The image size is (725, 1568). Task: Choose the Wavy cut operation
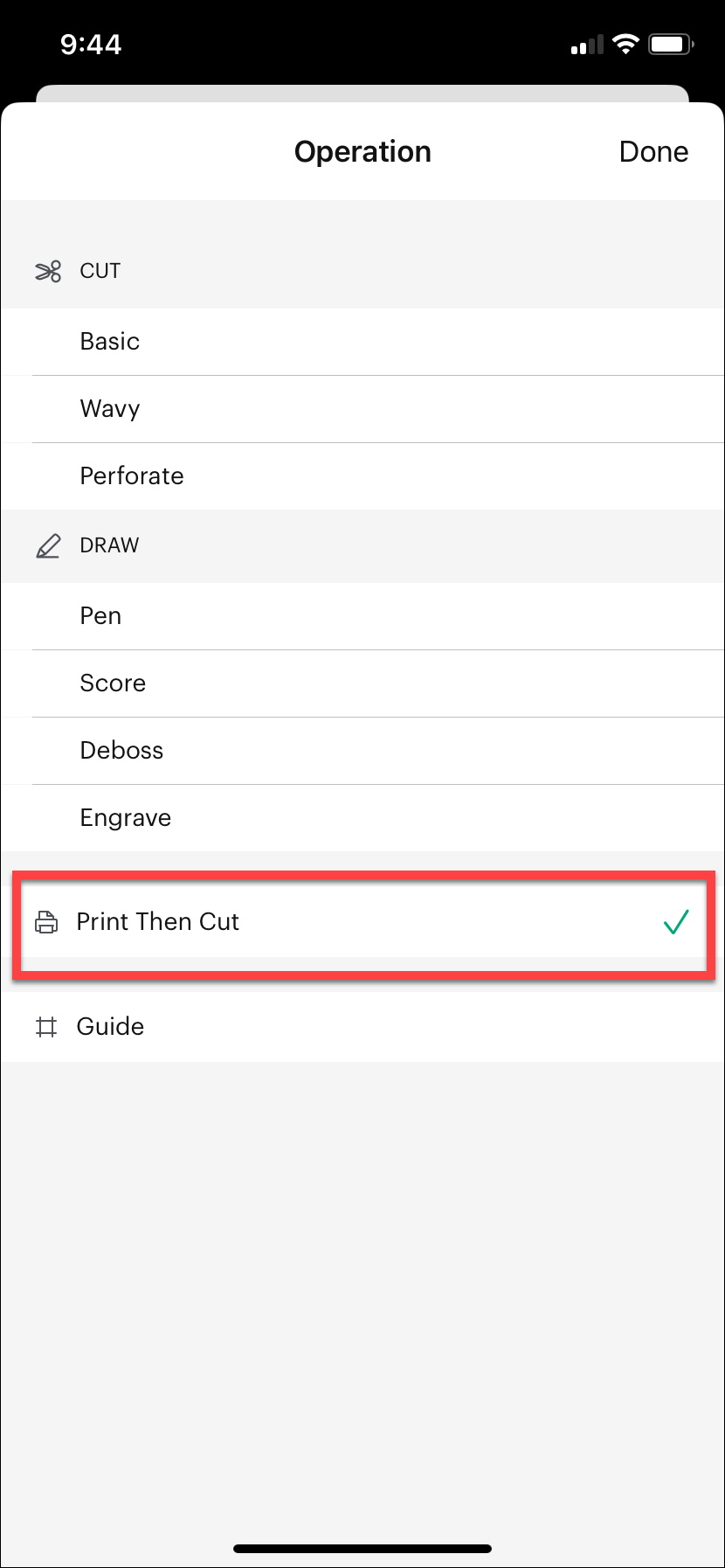pos(110,409)
